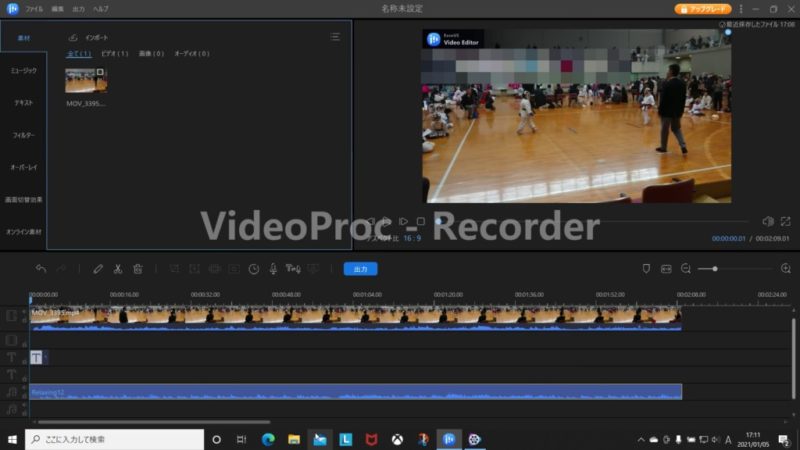Open the three-dot menu near Upgrade
This screenshot has width=800, height=450.
click(x=741, y=9)
